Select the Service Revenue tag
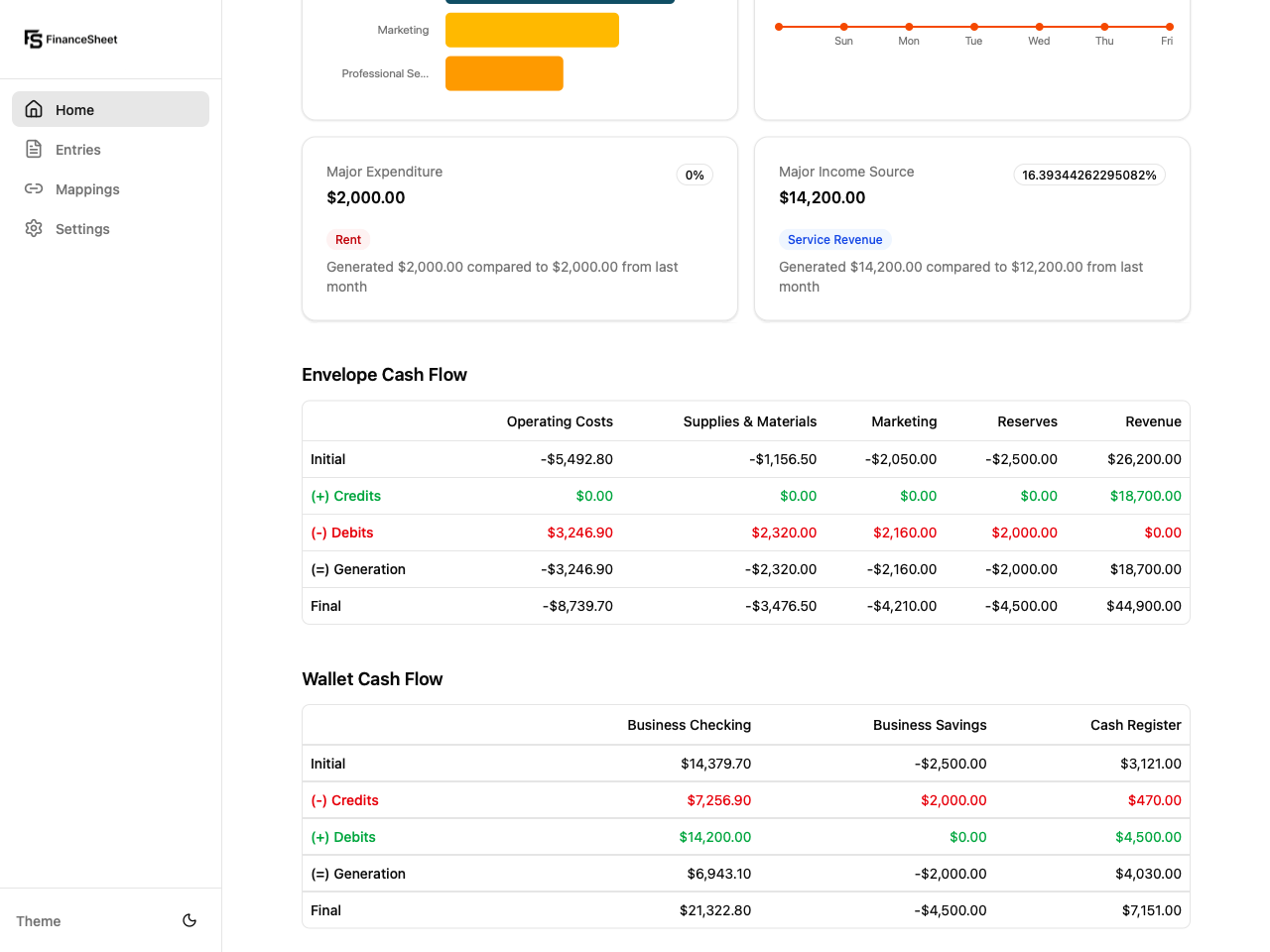The height and width of the screenshot is (952, 1270). pyautogui.click(x=834, y=239)
